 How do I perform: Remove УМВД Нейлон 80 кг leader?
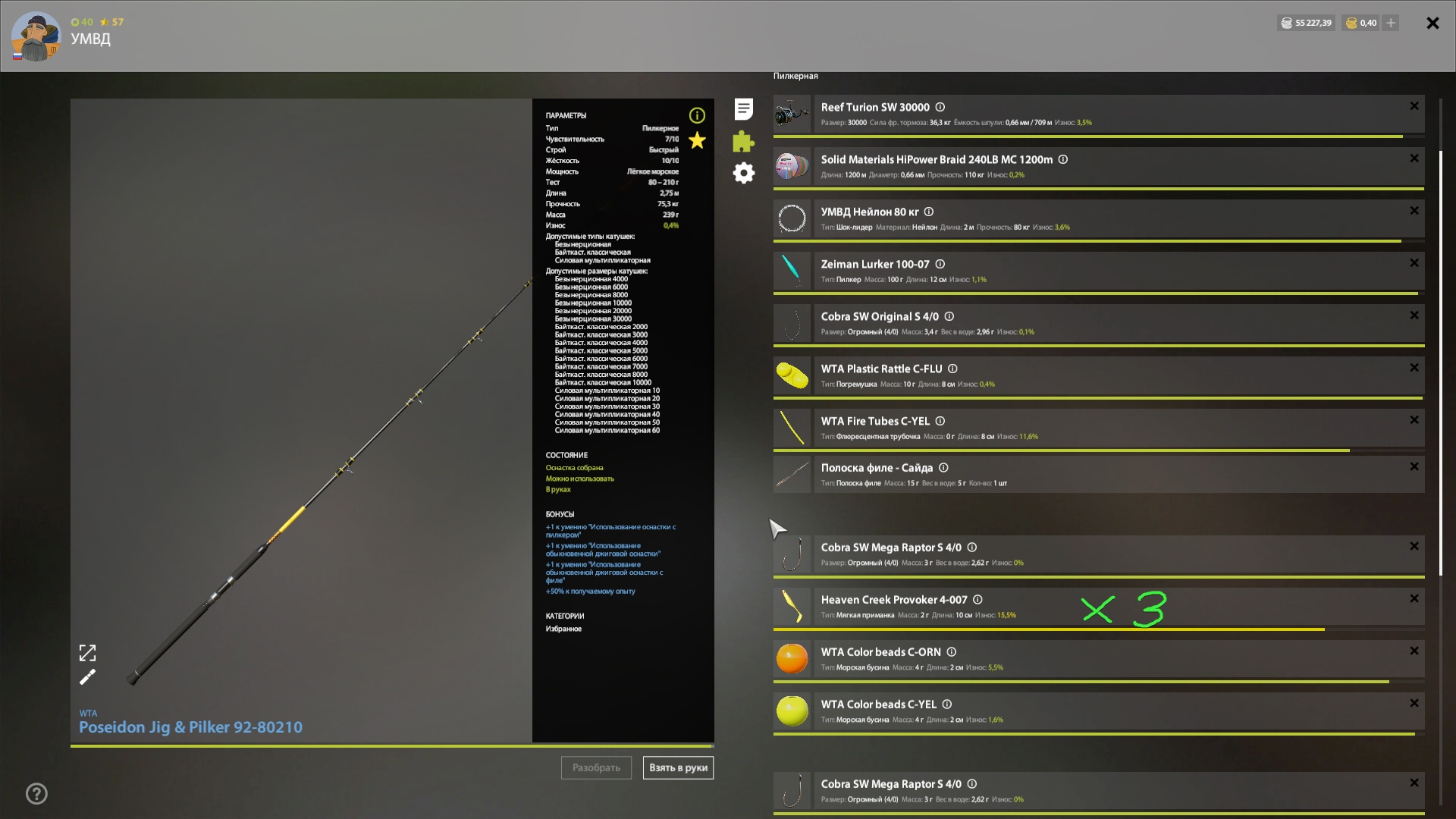click(1414, 211)
